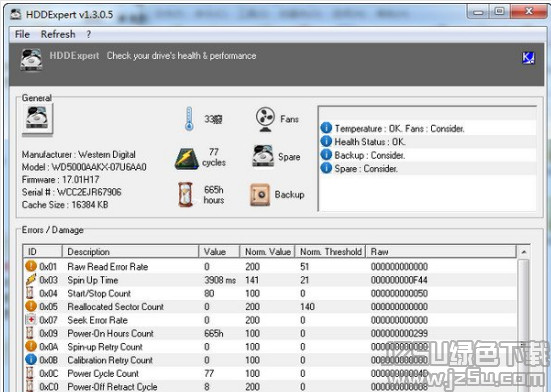Screen dimensions: 551x392
Task: Click lightning icon on 0x03 Spin Up Time row
Action: [x=31, y=280]
